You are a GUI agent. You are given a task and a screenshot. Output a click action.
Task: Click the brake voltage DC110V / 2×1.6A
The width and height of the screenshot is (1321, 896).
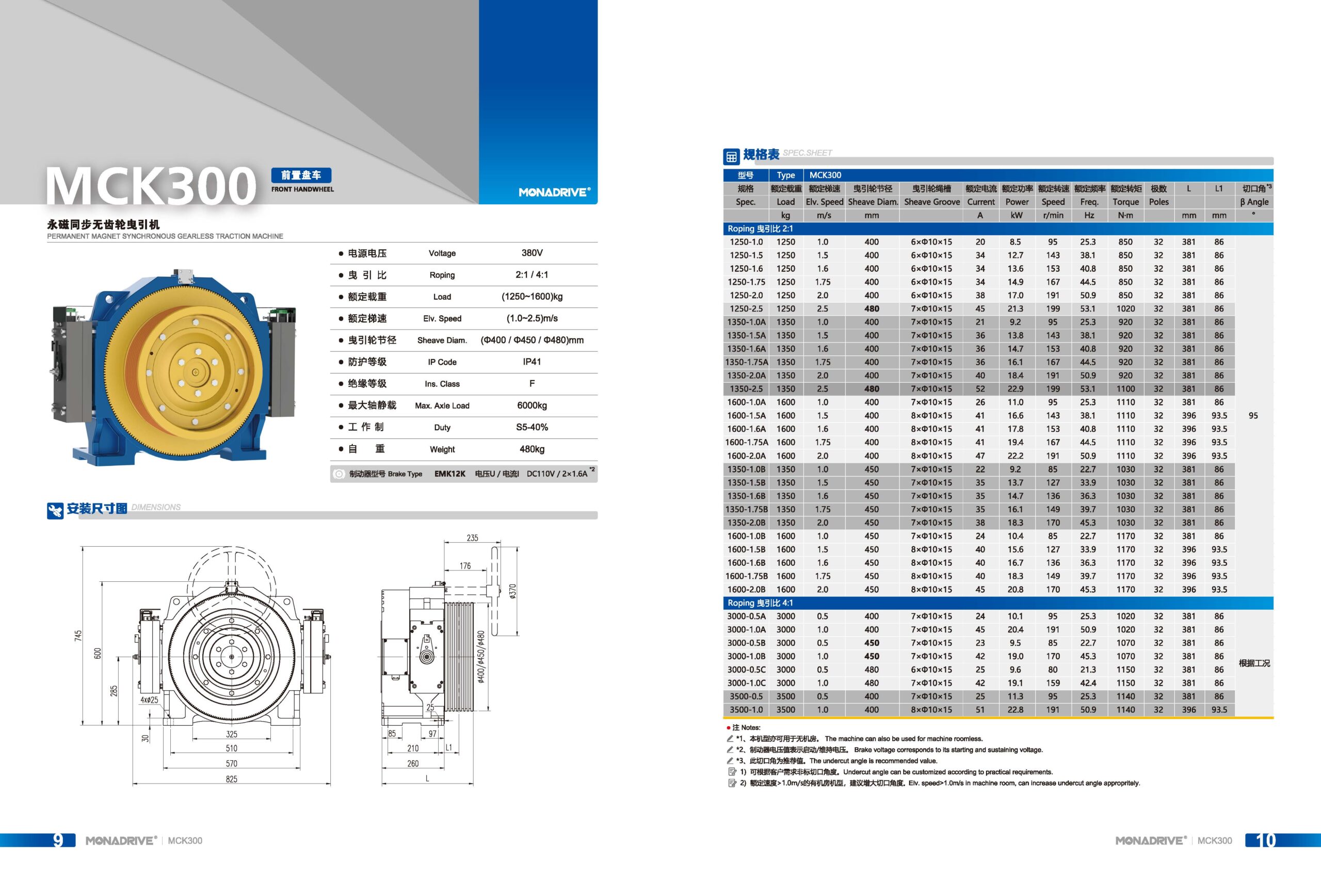(x=557, y=474)
